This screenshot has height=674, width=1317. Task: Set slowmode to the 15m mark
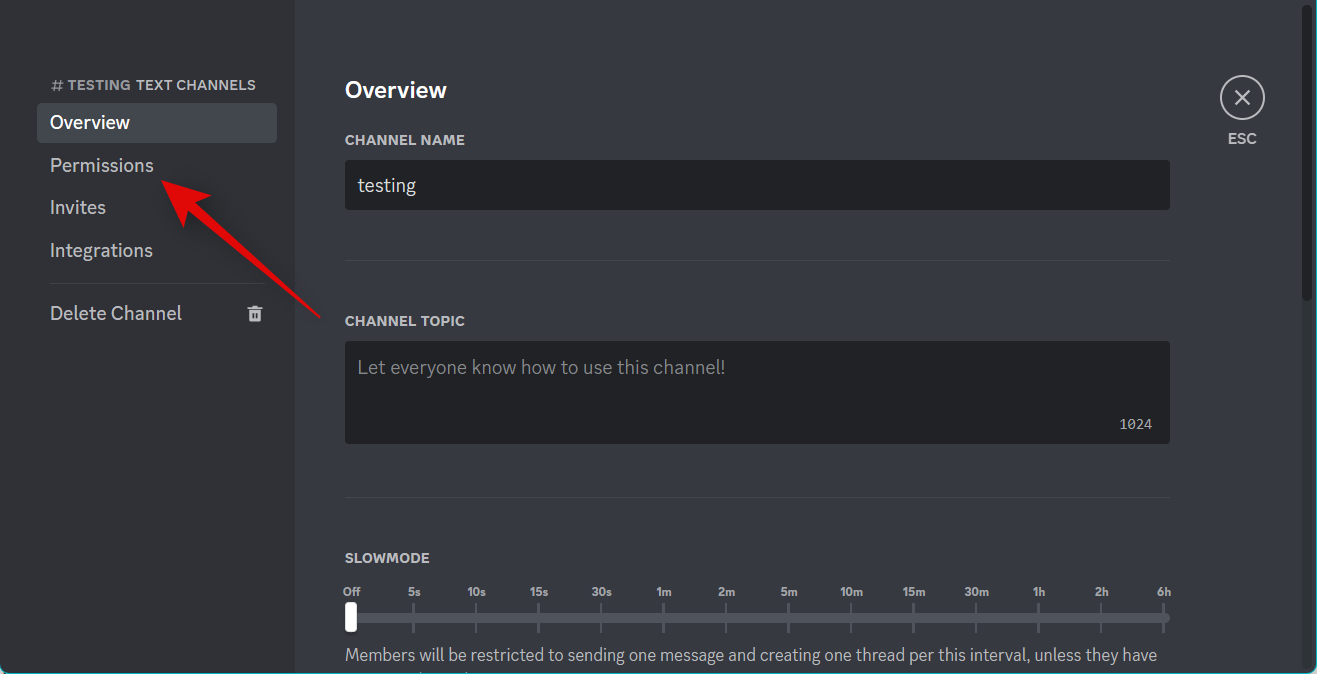(x=914, y=617)
